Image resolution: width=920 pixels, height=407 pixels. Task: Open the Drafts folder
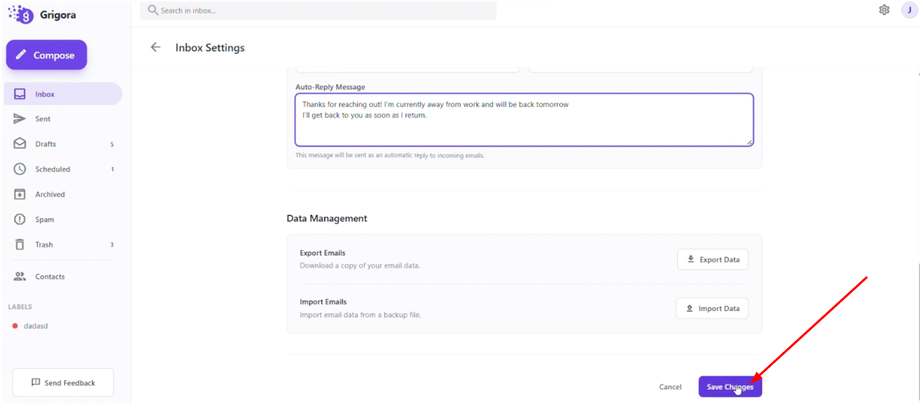(45, 144)
